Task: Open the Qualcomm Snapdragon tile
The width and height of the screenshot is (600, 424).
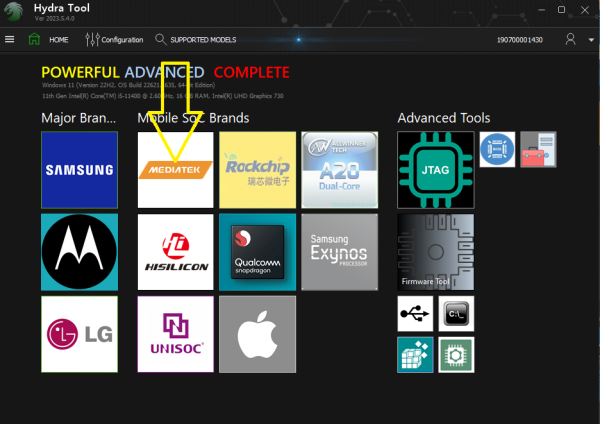Action: 258,252
